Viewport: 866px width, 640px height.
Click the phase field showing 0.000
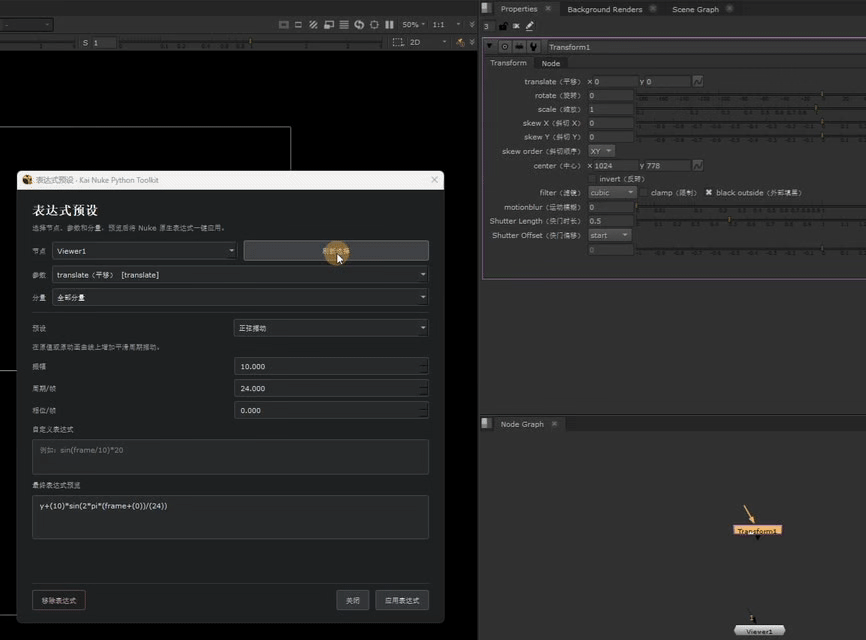(x=331, y=410)
